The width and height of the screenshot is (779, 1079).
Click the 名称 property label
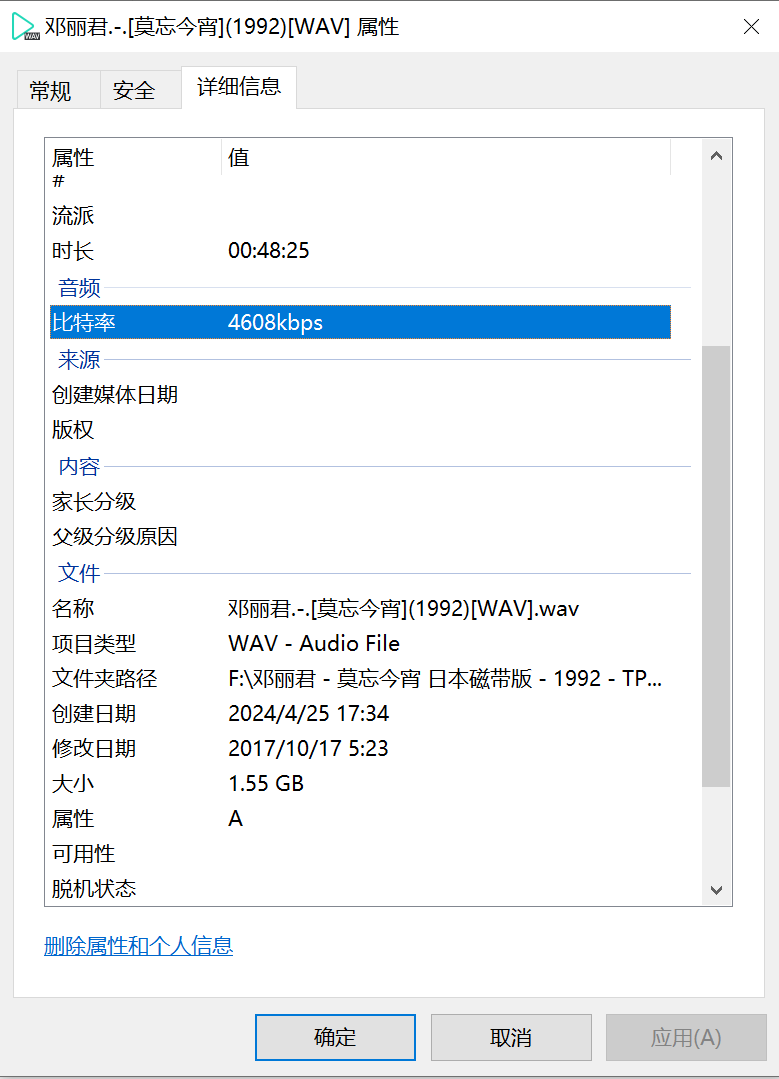73,608
